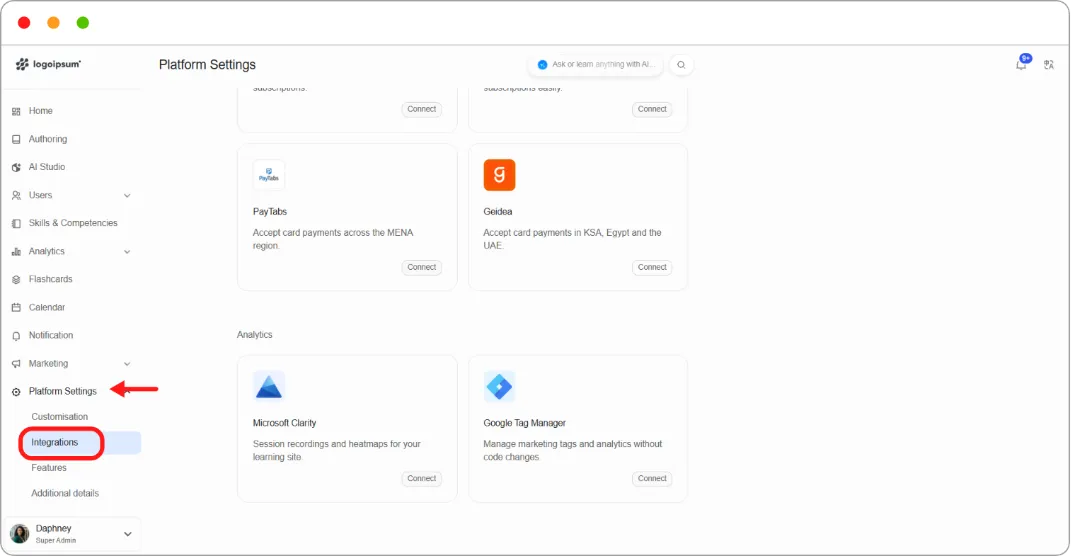Viewport: 1071px width, 556px height.
Task: Click the orange Geidea logo
Action: (x=499, y=175)
